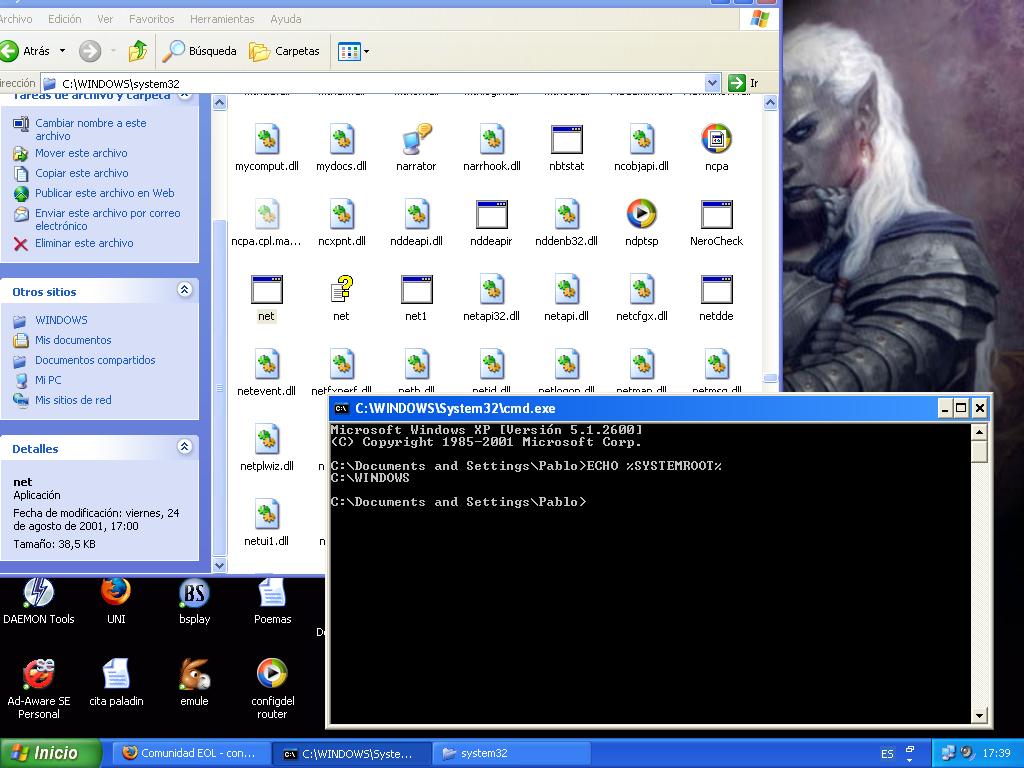Select the nbtstat application icon
Image resolution: width=1024 pixels, height=768 pixels.
tap(566, 138)
